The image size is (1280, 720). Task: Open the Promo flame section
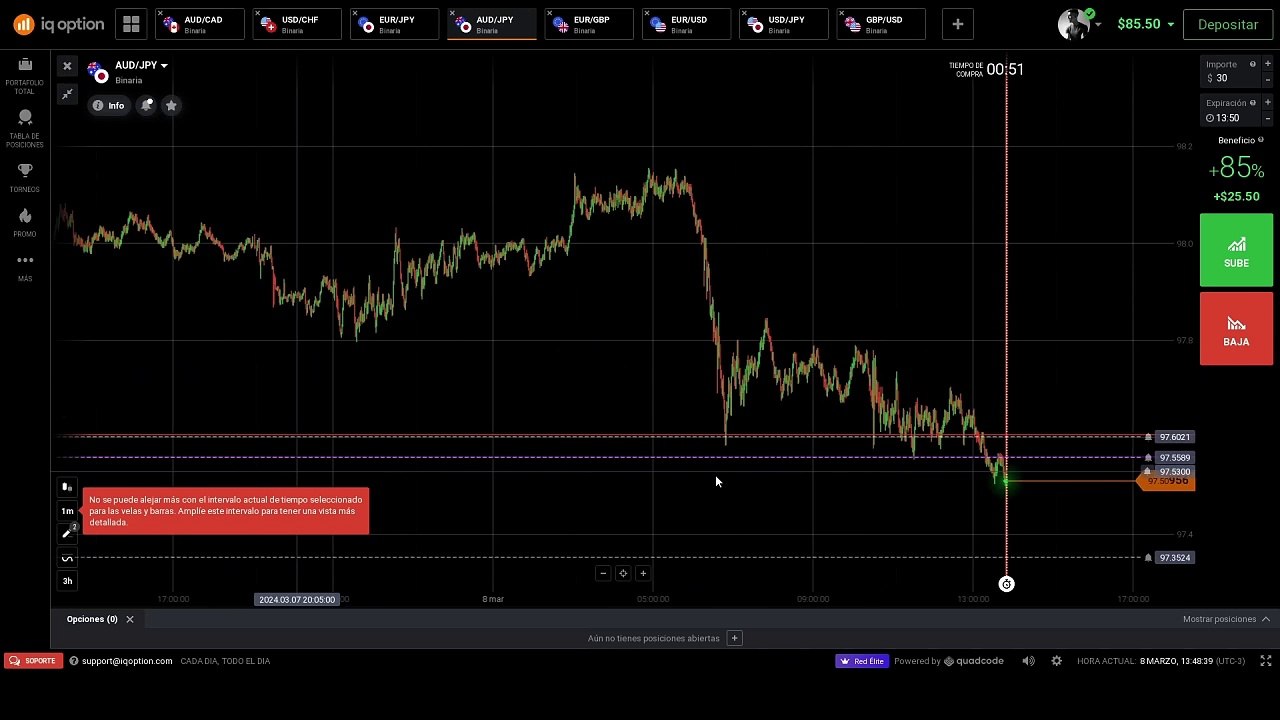pos(25,222)
